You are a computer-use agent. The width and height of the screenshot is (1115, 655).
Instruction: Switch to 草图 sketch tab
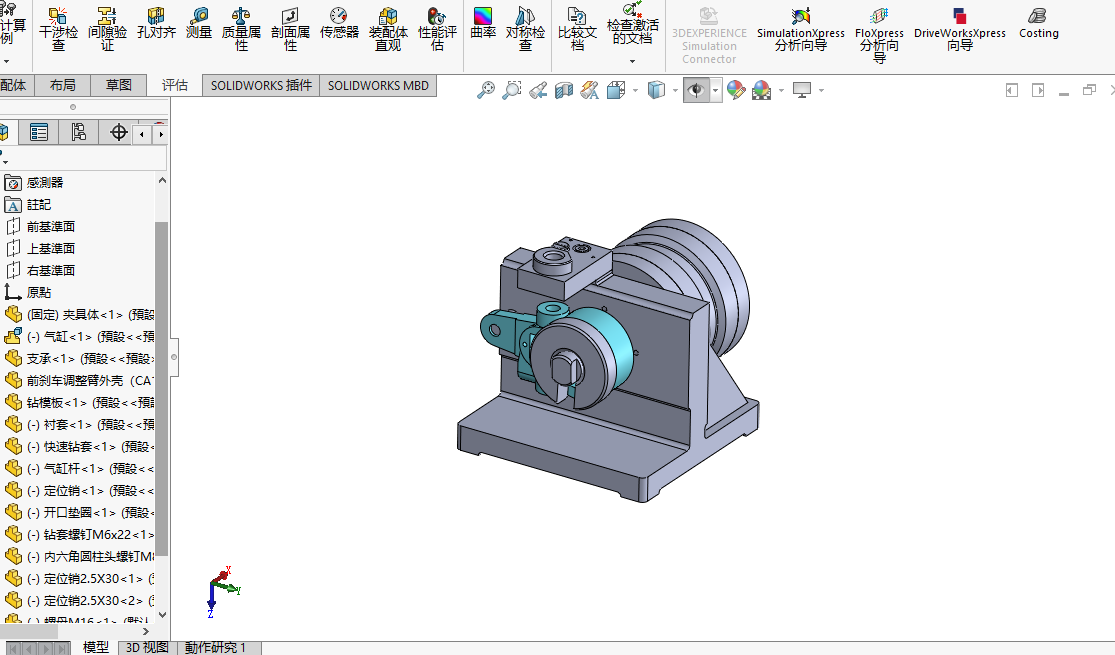pos(119,85)
